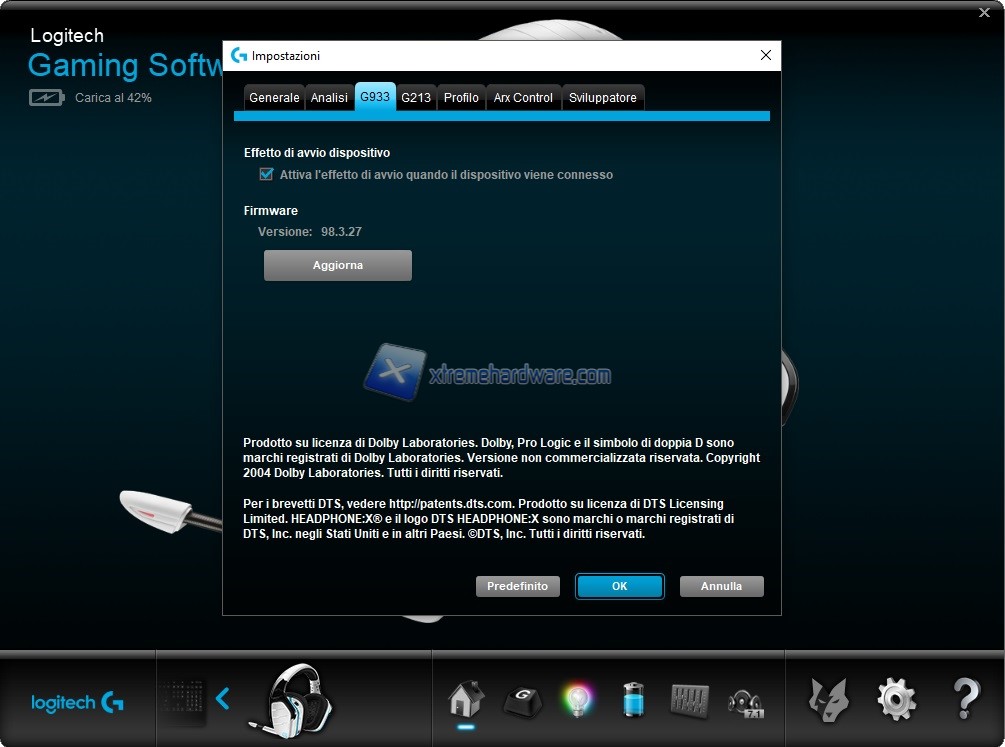Switch to the Generale tab
The image size is (1005, 747).
click(x=274, y=98)
